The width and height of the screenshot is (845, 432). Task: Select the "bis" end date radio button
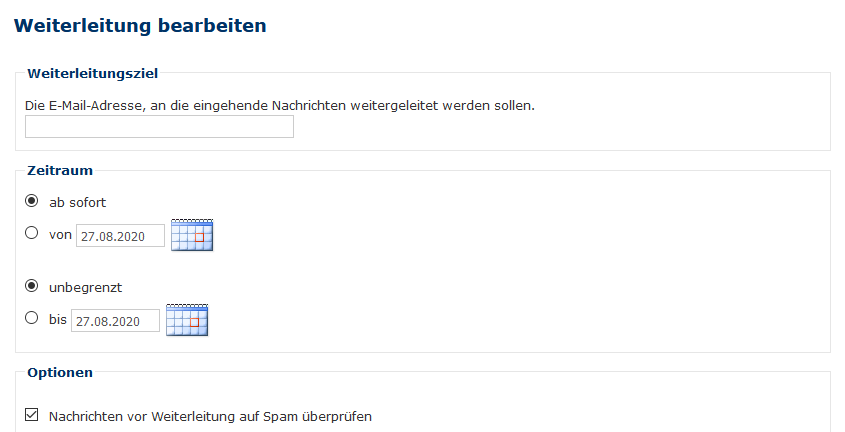pyautogui.click(x=32, y=319)
